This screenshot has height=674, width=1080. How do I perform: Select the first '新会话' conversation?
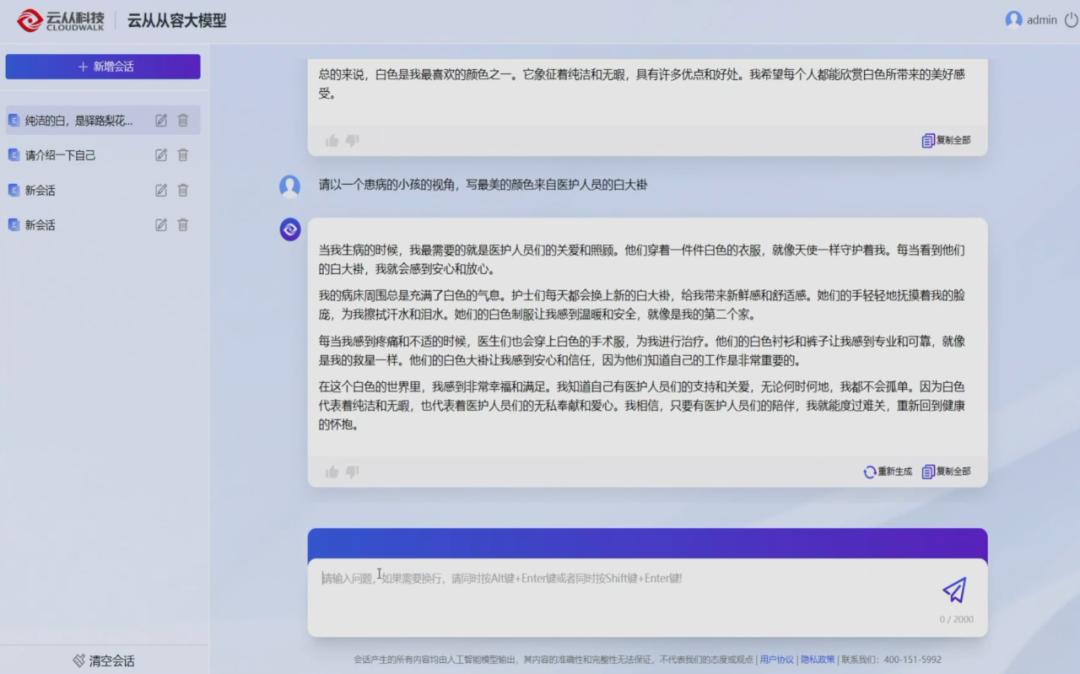tap(40, 190)
